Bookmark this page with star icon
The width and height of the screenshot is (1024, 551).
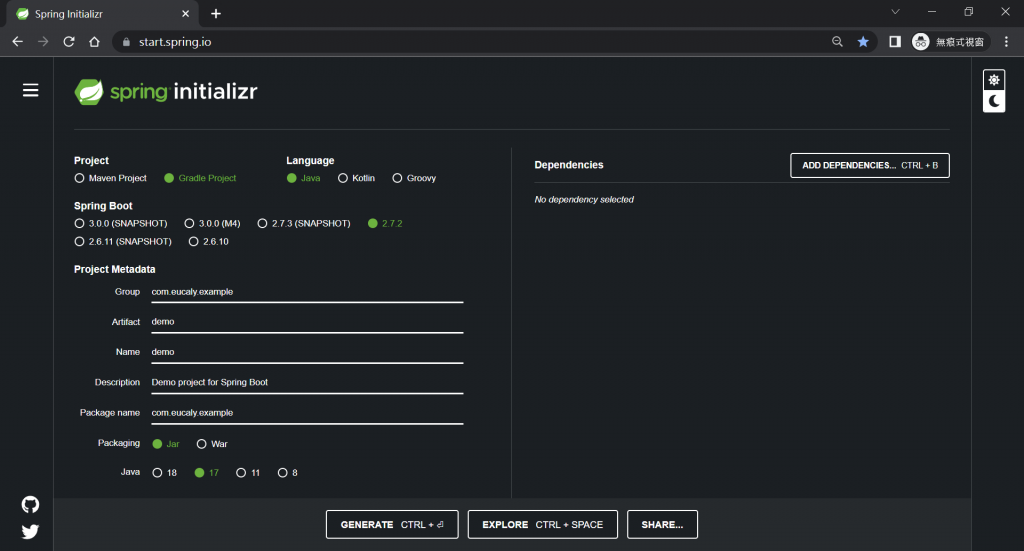[x=863, y=42]
